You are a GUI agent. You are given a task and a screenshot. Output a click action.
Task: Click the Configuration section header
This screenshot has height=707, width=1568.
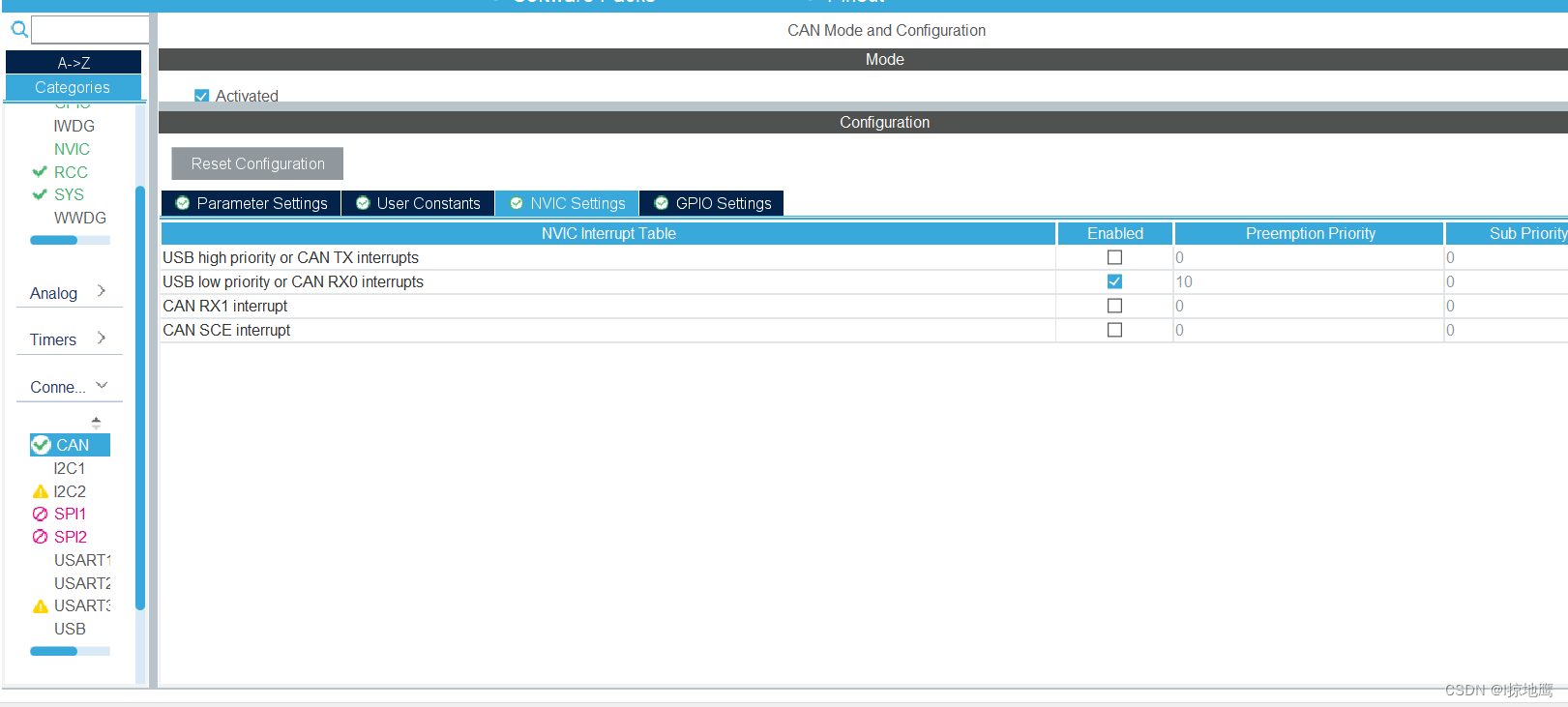coord(863,122)
